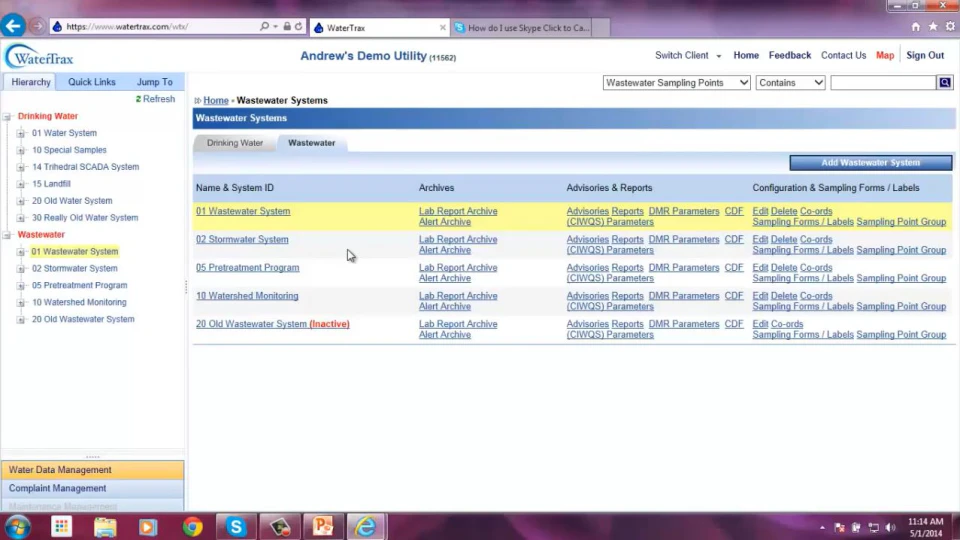Click the search magnifier button beside search field

(945, 83)
